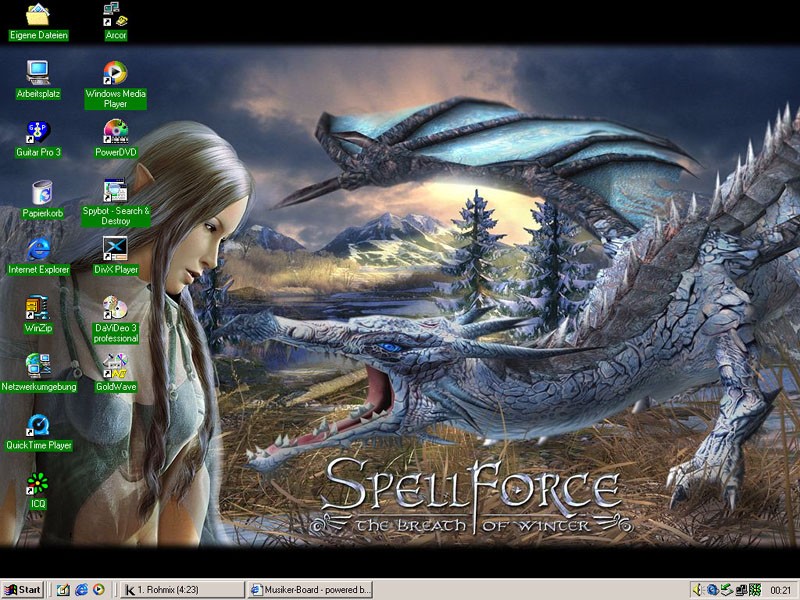Click the volume speaker tray icon
Viewport: 800px width, 600px height.
(698, 590)
